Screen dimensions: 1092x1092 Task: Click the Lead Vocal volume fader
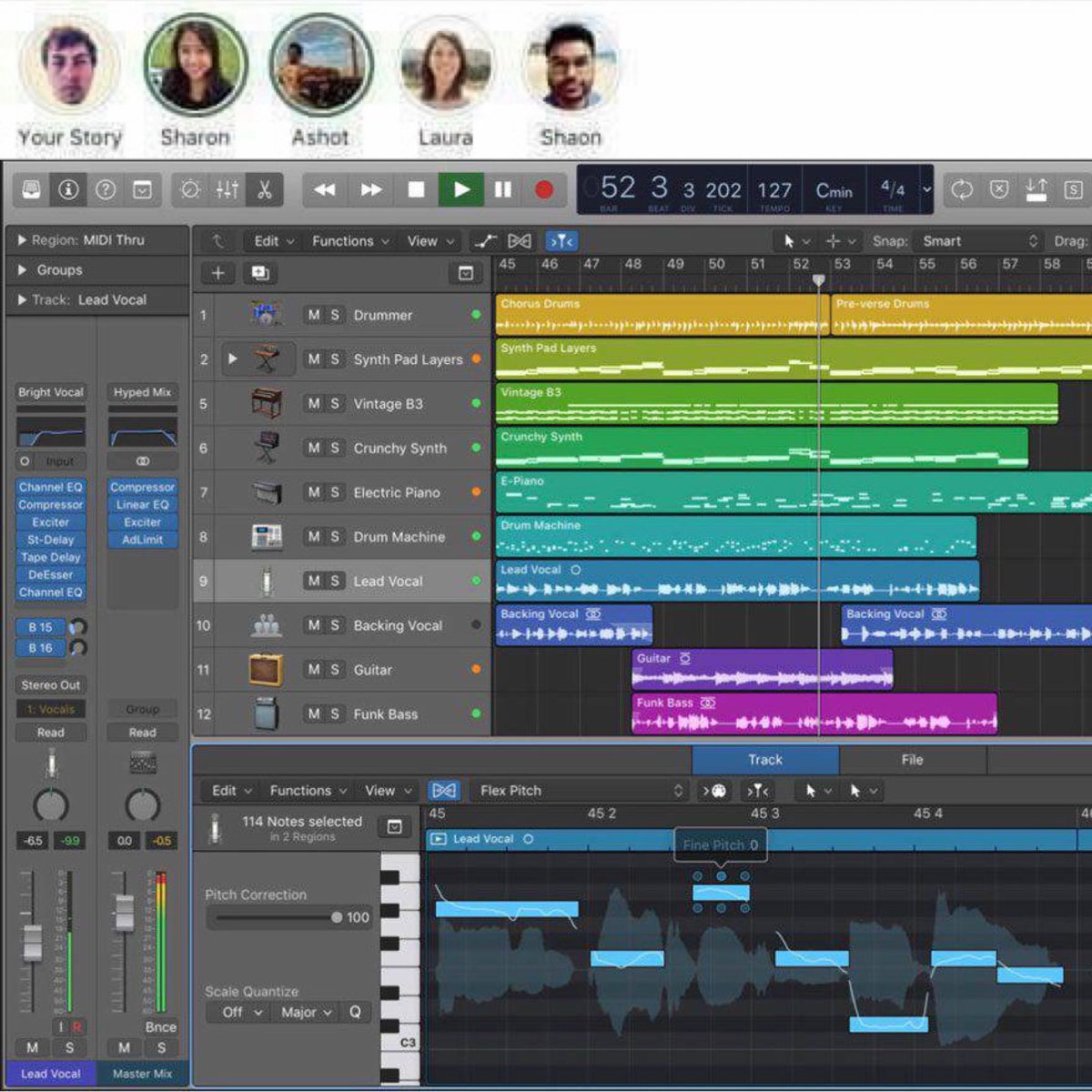[x=32, y=943]
